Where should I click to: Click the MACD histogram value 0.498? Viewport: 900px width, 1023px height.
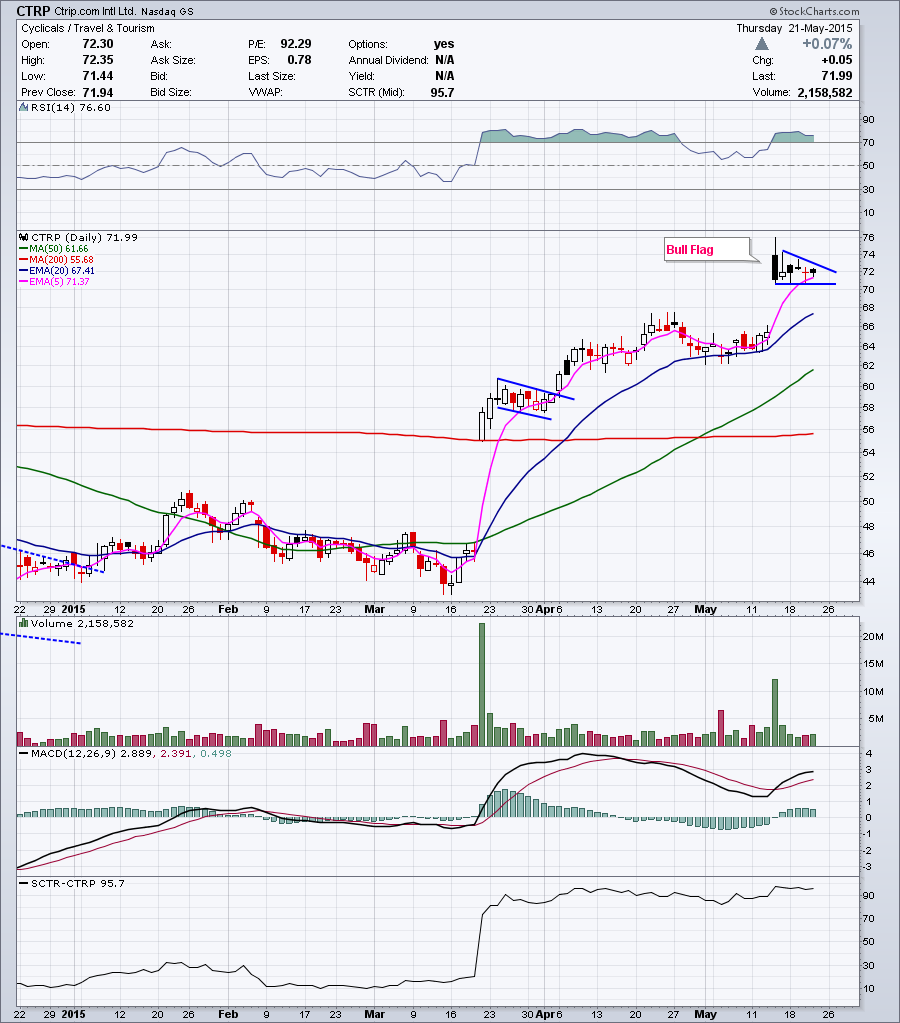point(215,753)
